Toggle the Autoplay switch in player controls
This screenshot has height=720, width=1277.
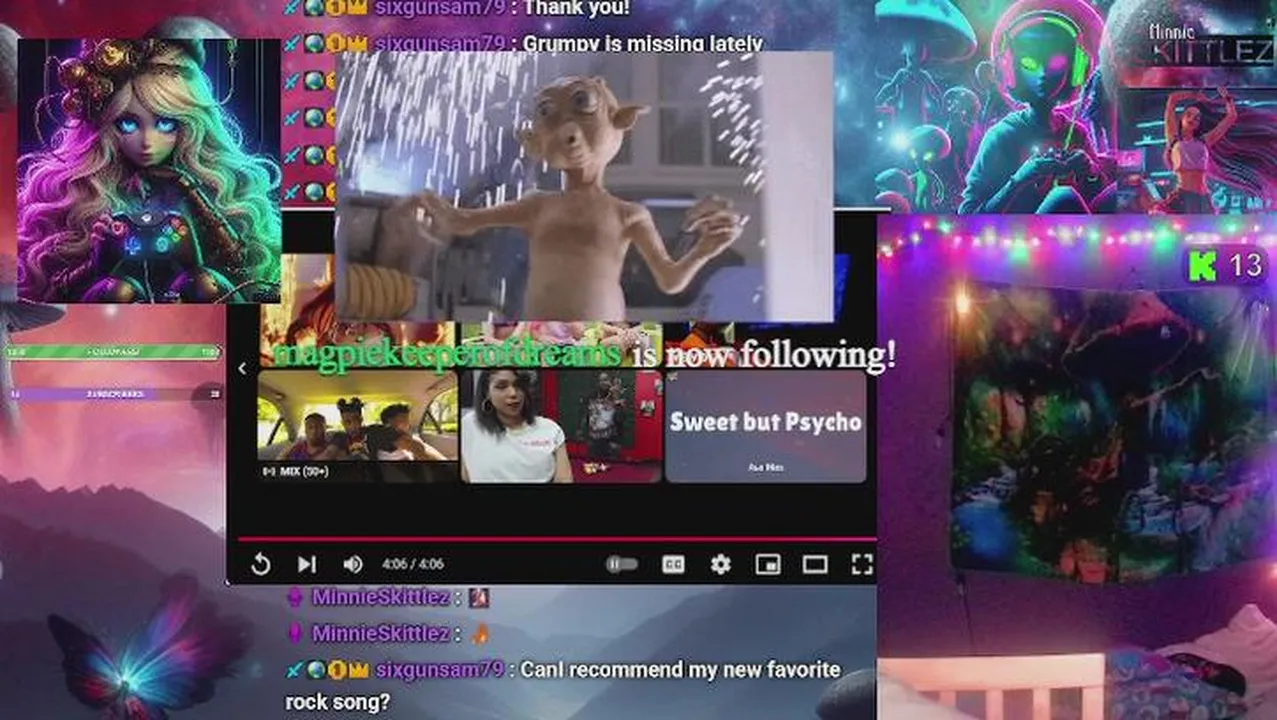(621, 564)
